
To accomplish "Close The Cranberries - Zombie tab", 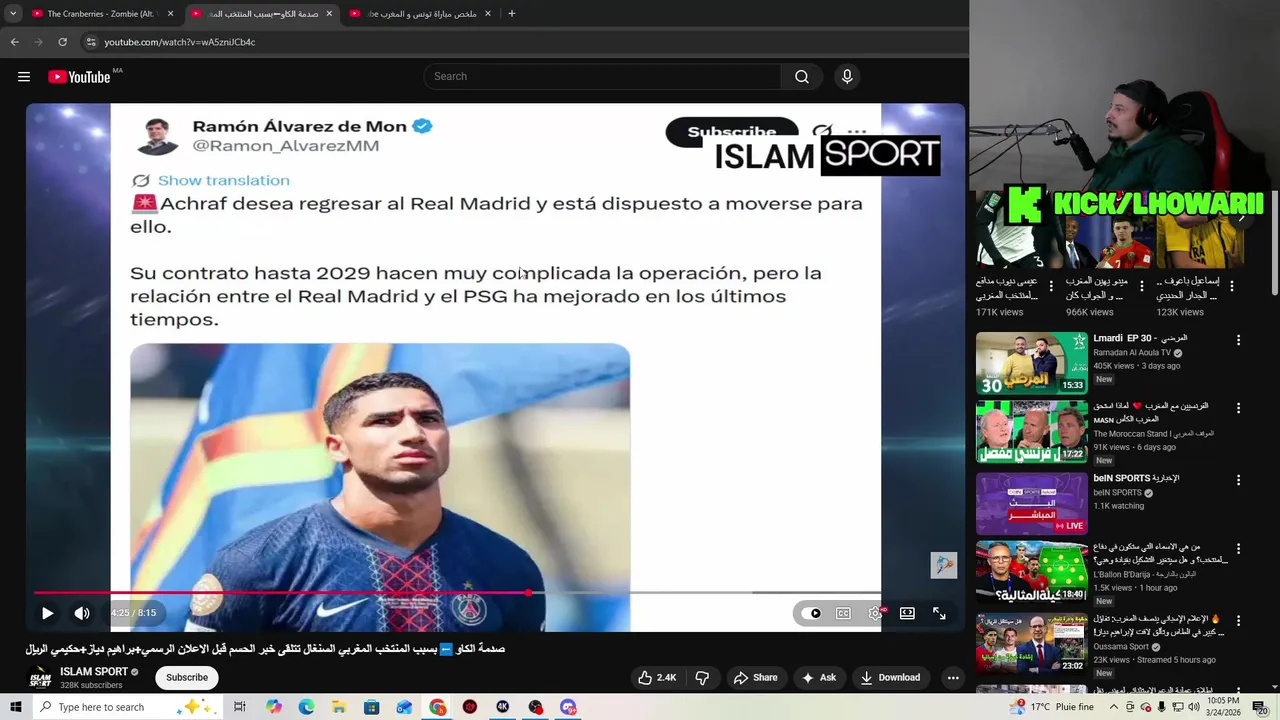I will coord(170,14).
